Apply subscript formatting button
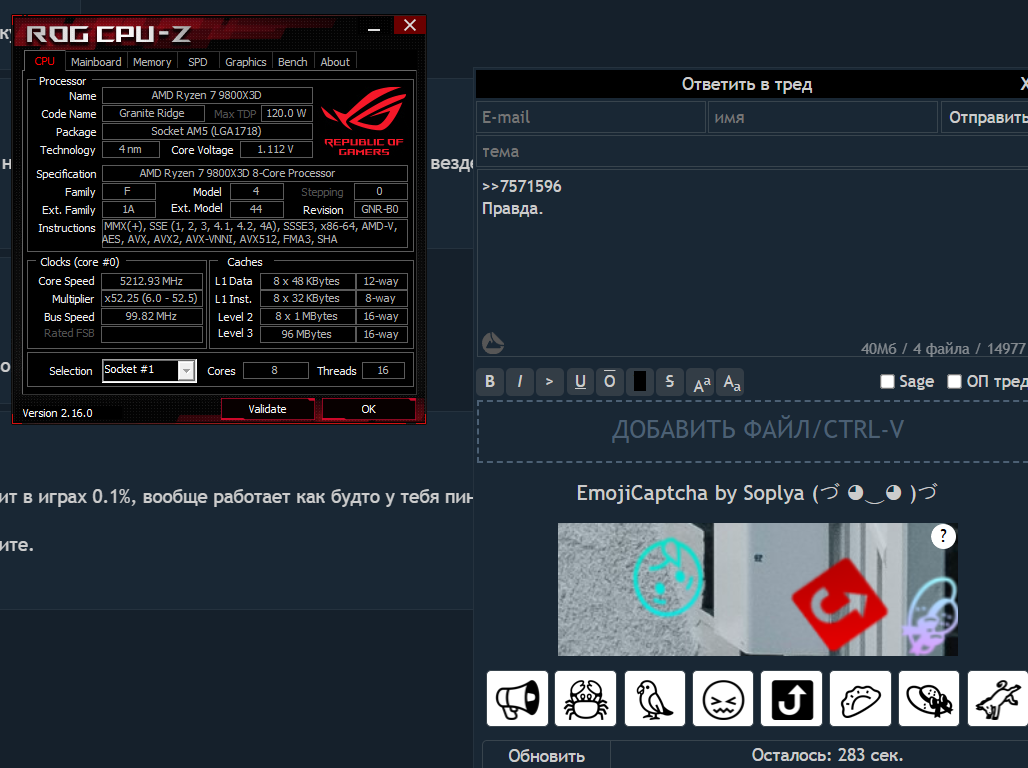This screenshot has width=1028, height=768. (x=731, y=382)
